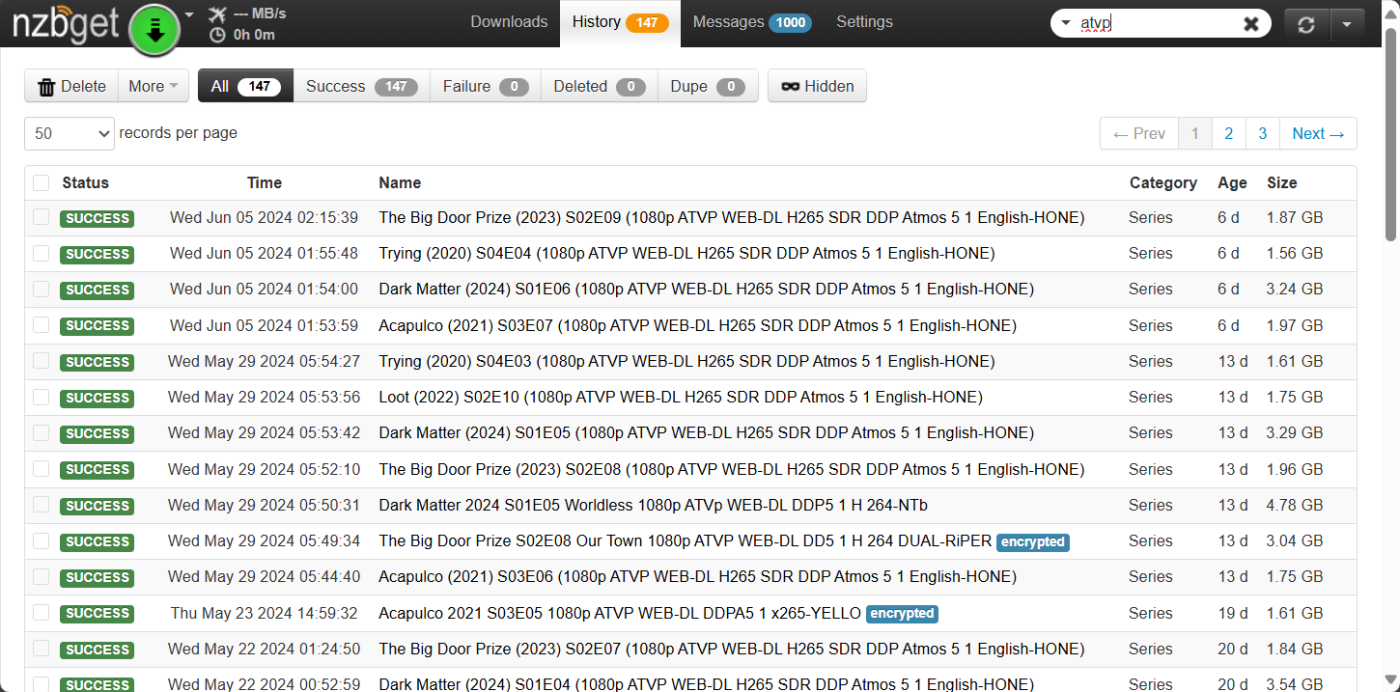Open refresh interval dropdown arrow
This screenshot has height=692, width=1400.
pos(1347,24)
